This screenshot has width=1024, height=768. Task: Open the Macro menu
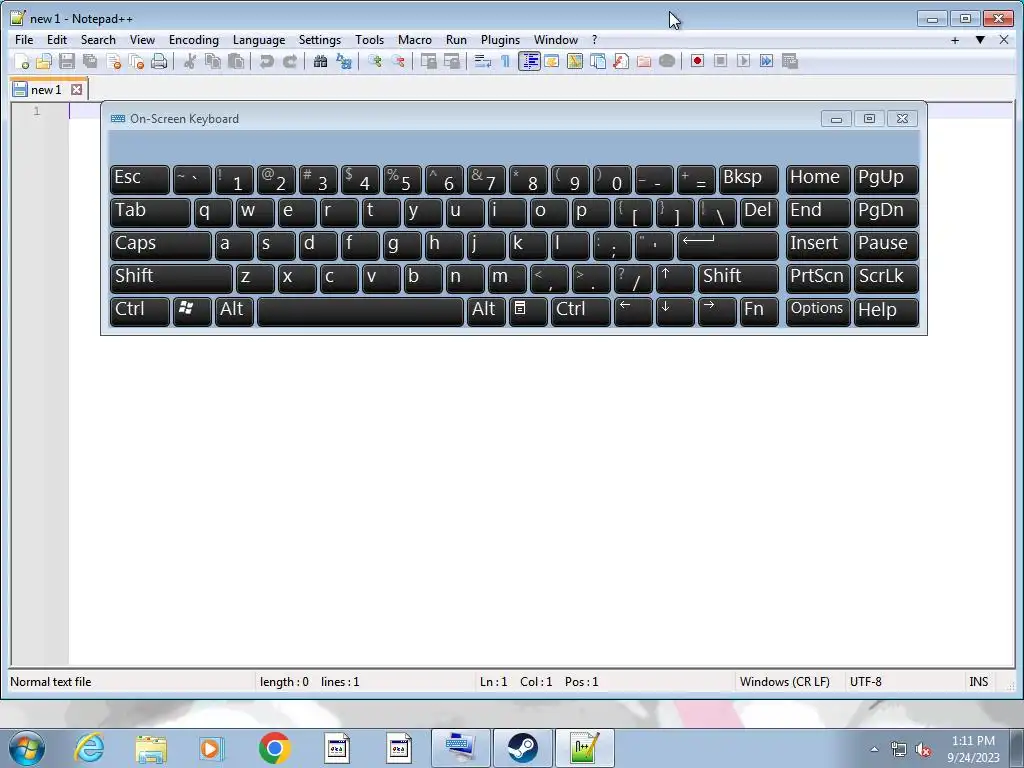pos(415,40)
